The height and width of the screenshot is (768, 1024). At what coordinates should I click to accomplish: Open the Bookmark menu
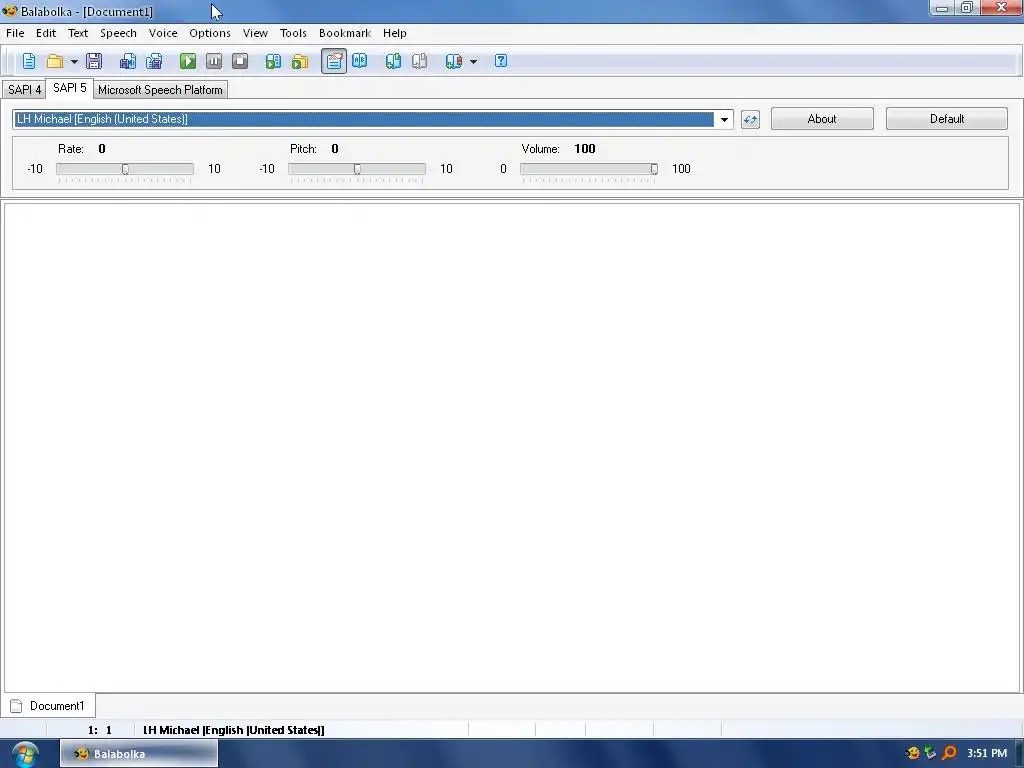[344, 33]
